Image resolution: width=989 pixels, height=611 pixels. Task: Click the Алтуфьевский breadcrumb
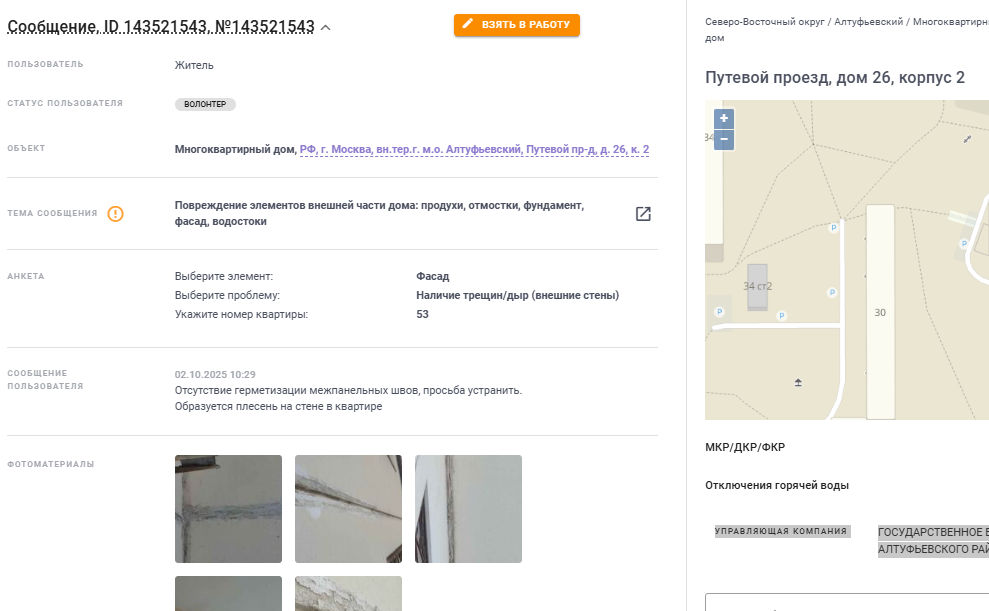point(869,21)
